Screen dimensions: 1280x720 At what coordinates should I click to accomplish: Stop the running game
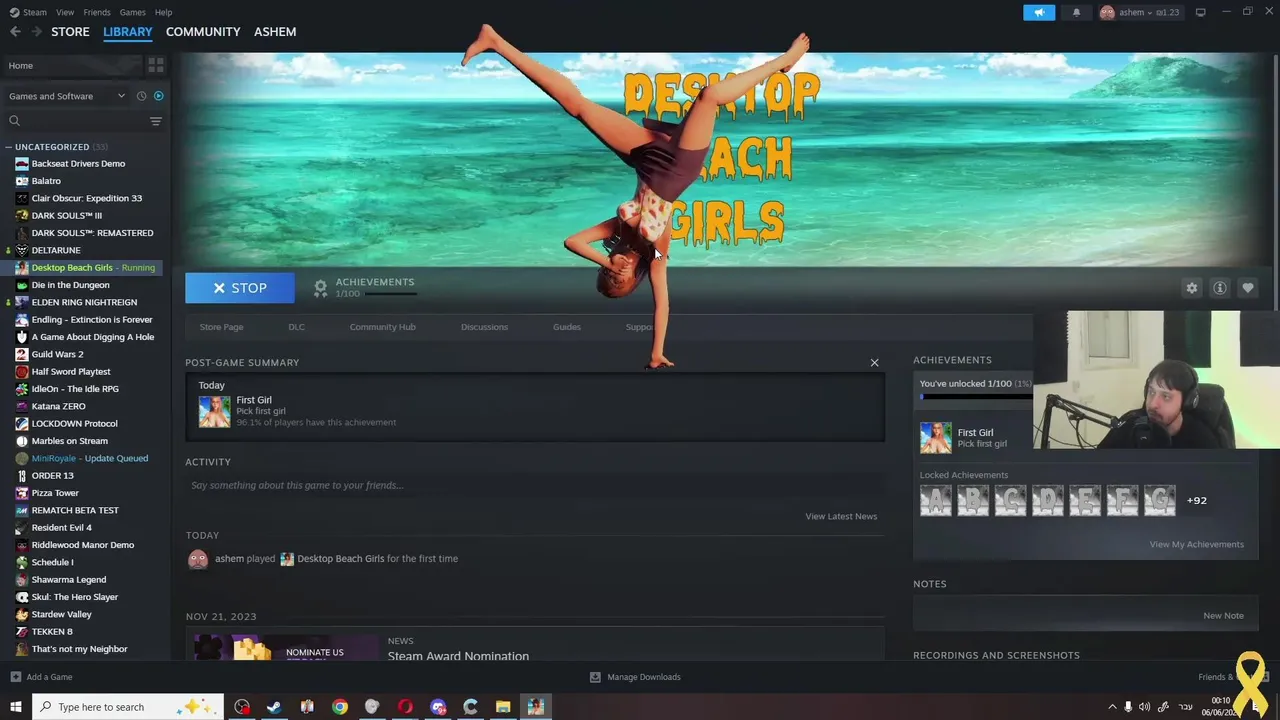click(240, 288)
